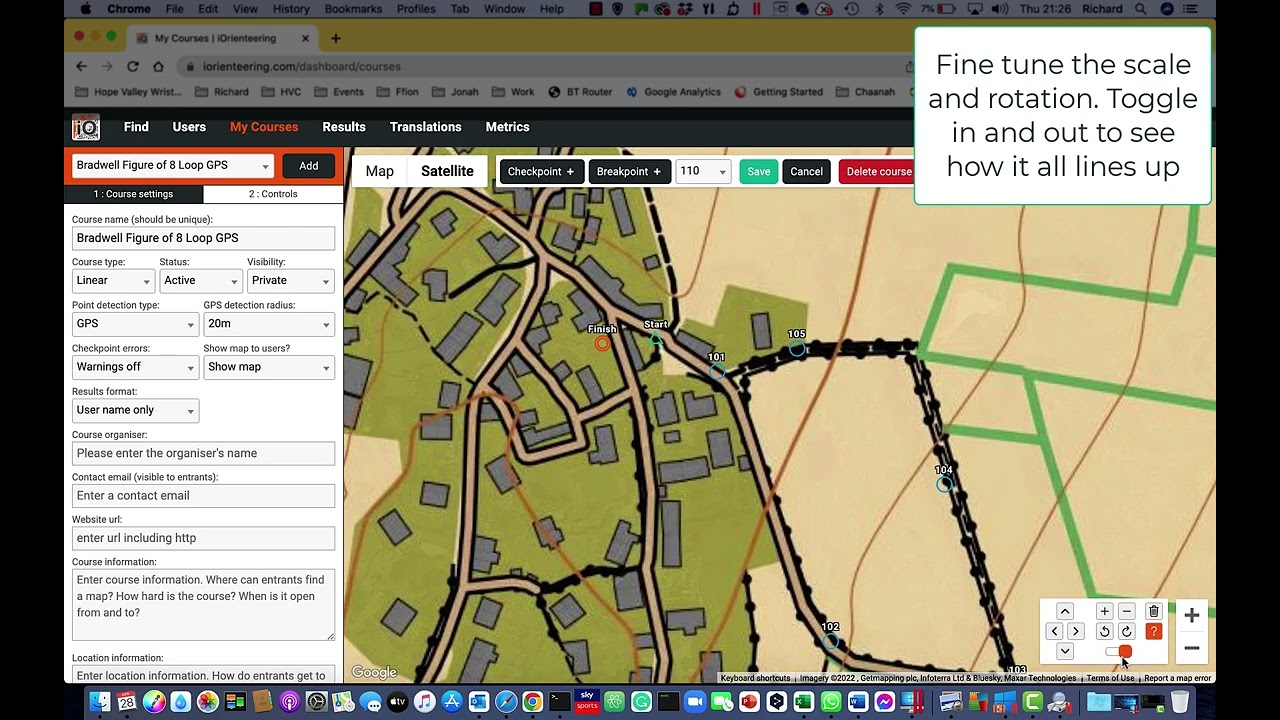Nudge map overlay up with arrow
This screenshot has width=1280, height=720.
tap(1065, 611)
